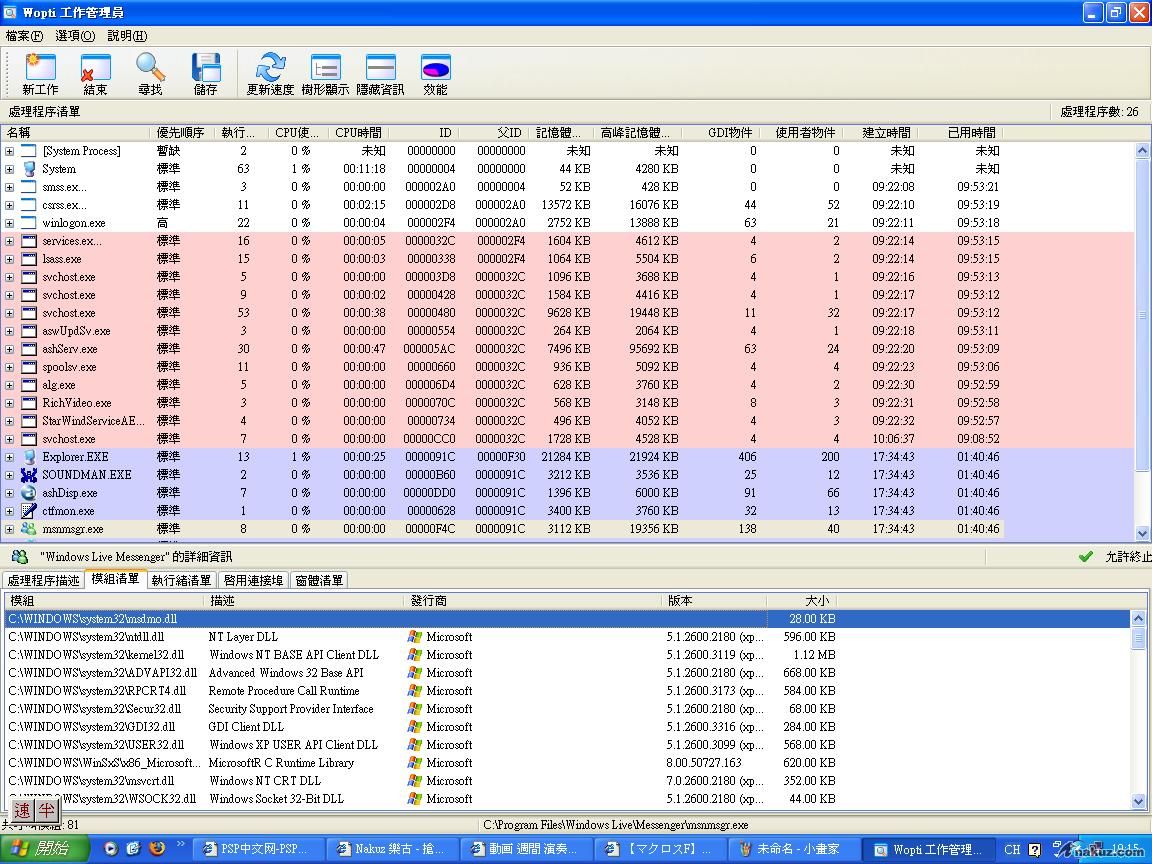
Task: Select the WSOCK32.dll module row
Action: [567, 799]
